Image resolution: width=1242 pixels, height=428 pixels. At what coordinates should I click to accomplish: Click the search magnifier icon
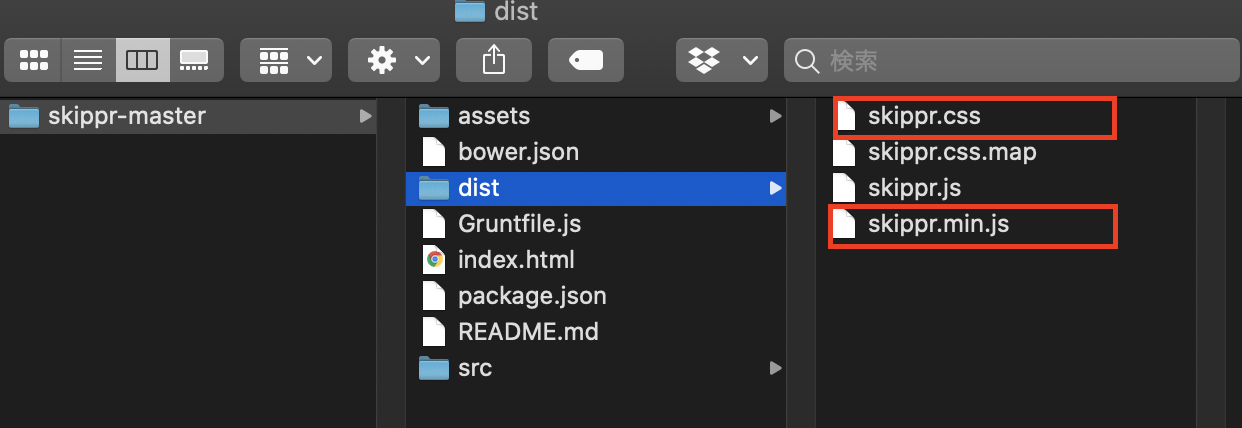click(x=806, y=62)
